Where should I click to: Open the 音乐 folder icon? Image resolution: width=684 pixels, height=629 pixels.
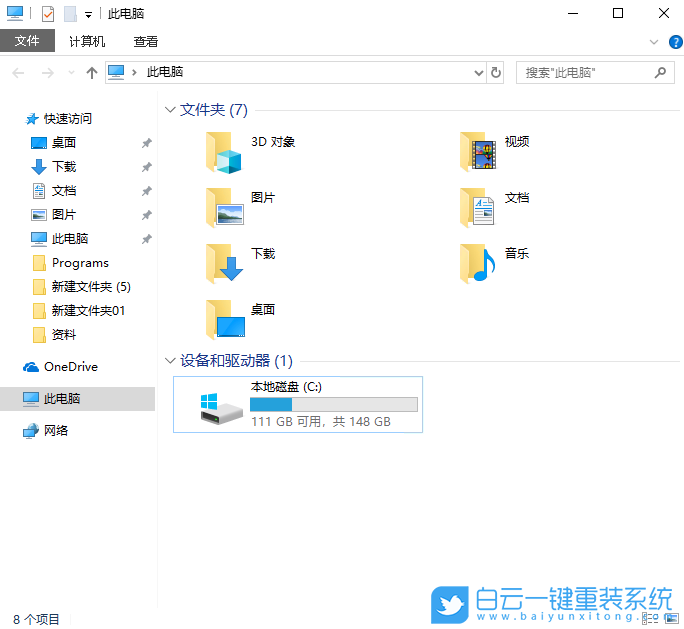(x=478, y=264)
